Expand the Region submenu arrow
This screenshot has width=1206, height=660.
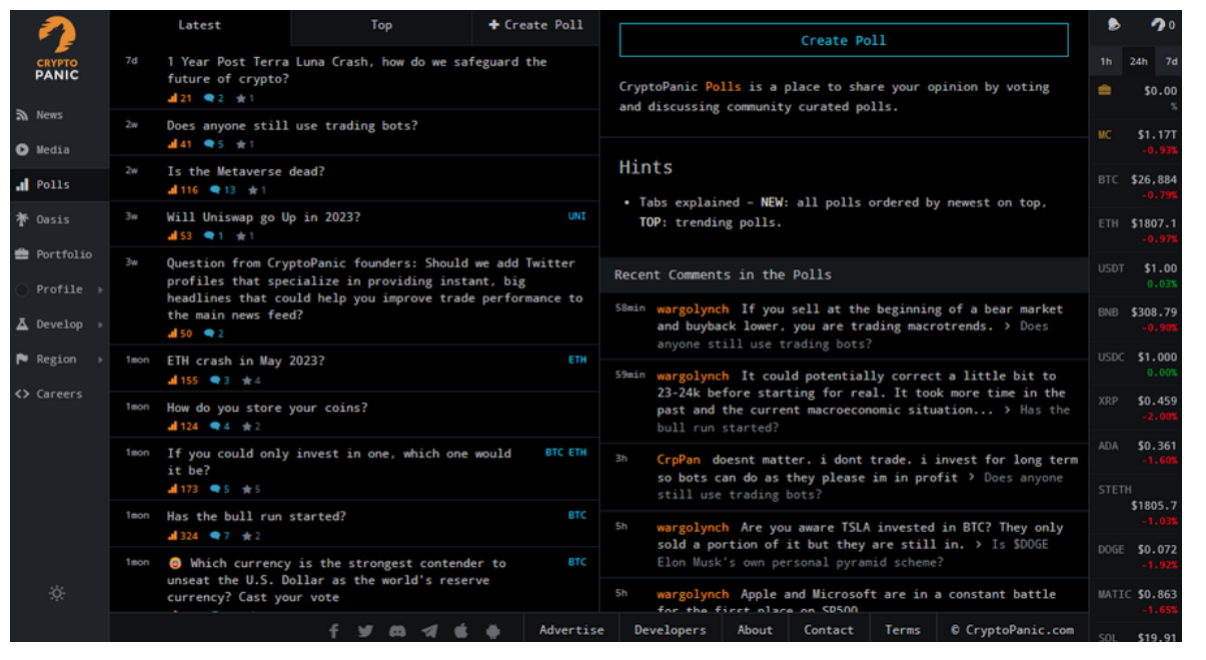[100, 359]
